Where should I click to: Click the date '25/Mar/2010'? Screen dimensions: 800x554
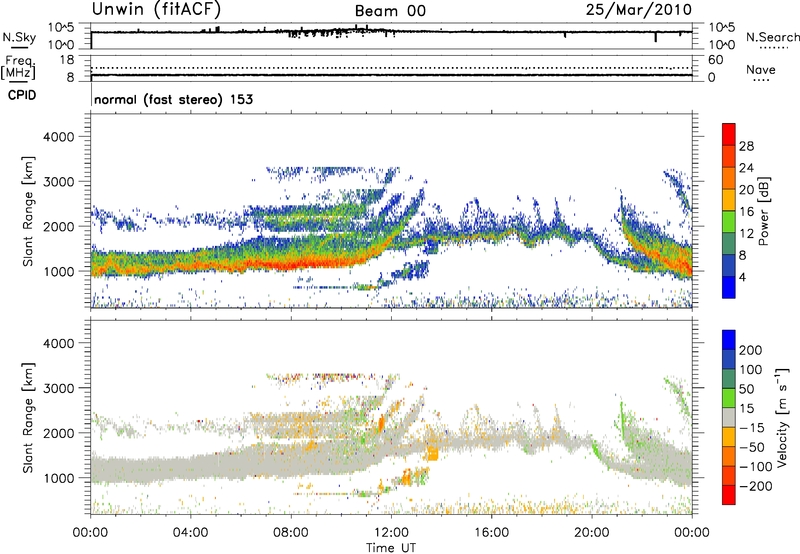click(x=639, y=10)
